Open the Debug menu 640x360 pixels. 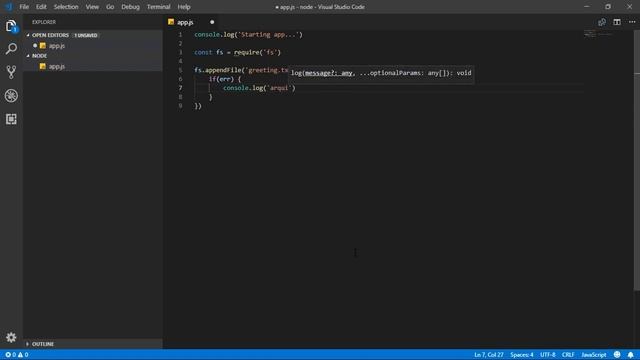click(x=130, y=7)
